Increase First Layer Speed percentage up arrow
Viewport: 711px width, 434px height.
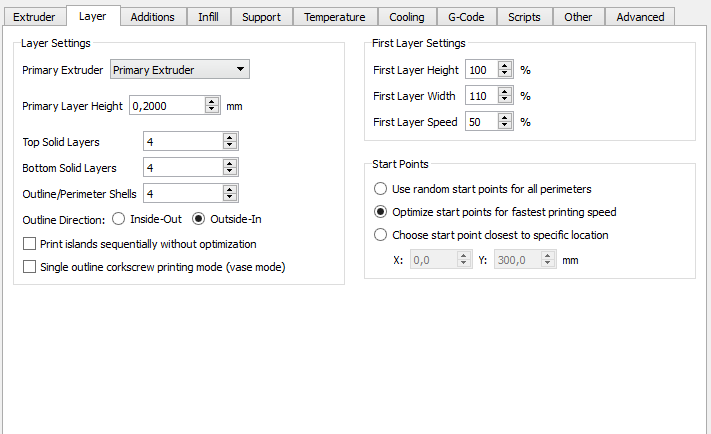coord(504,117)
